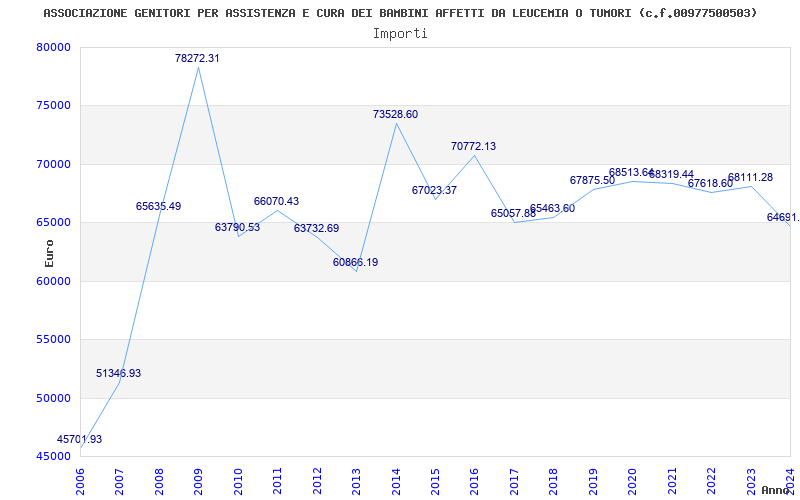
Task: Select year 2006 on x-axis
Action: (x=80, y=481)
